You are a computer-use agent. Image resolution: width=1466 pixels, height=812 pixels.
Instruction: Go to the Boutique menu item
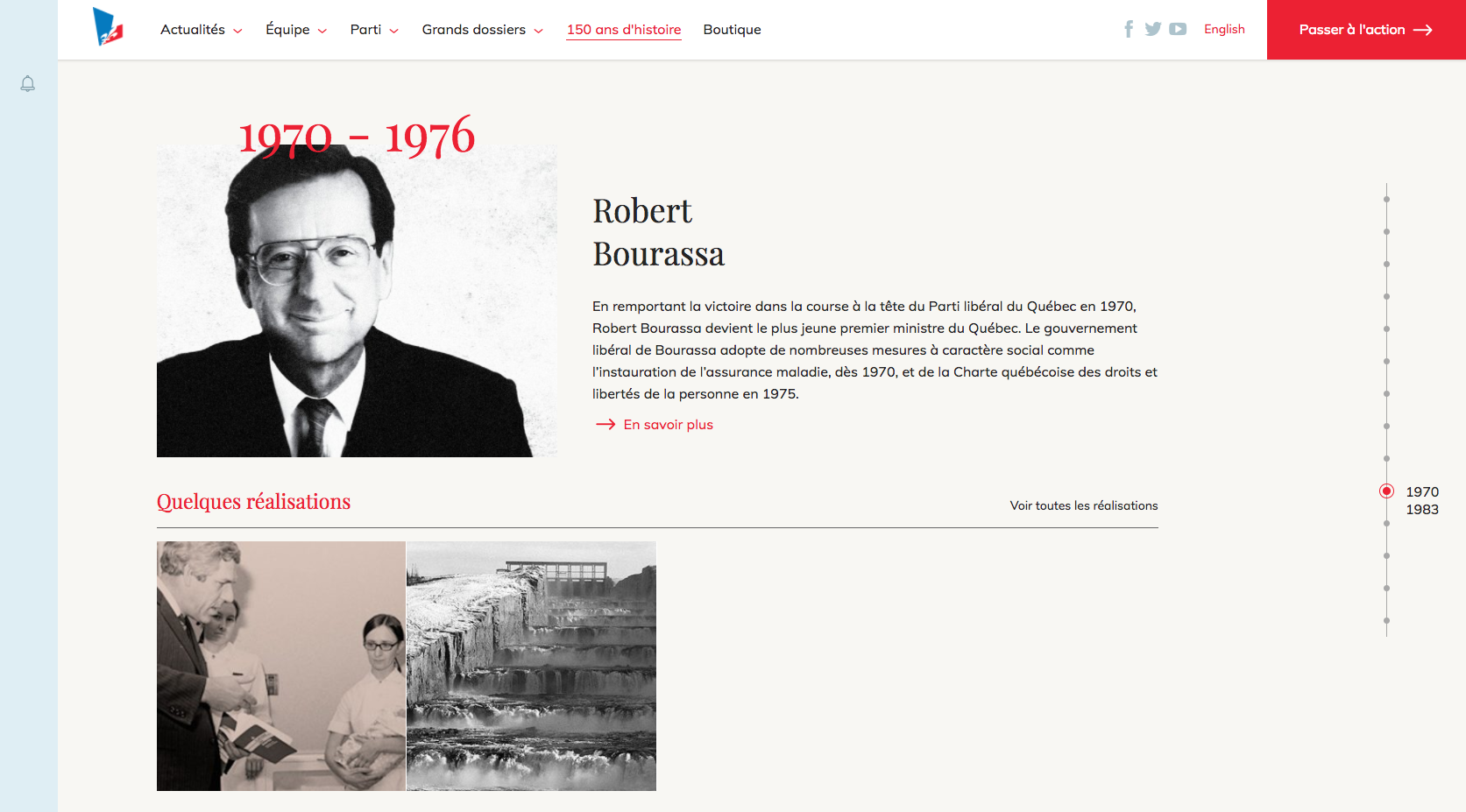pyautogui.click(x=732, y=30)
